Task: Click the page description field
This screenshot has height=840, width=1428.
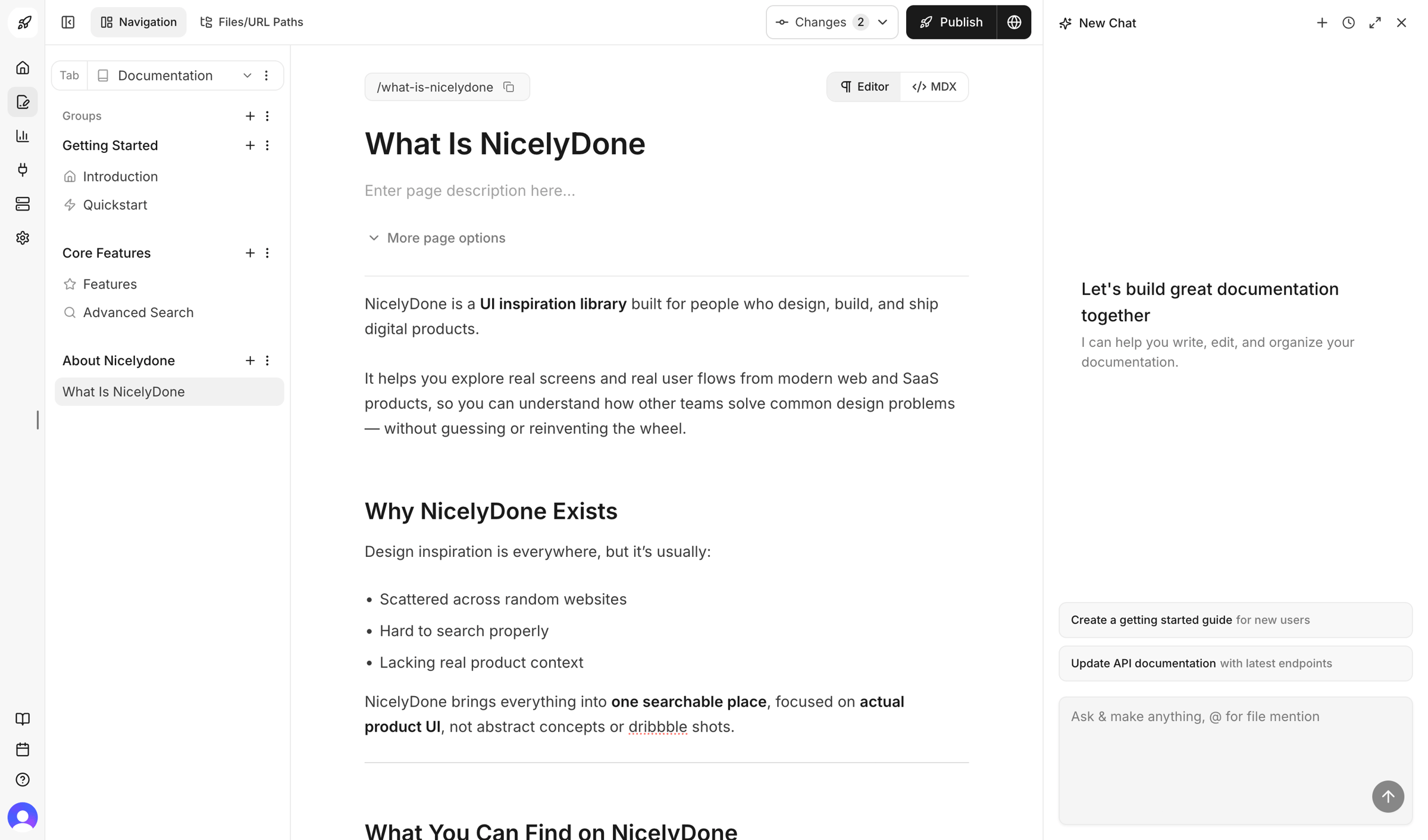Action: [x=666, y=190]
